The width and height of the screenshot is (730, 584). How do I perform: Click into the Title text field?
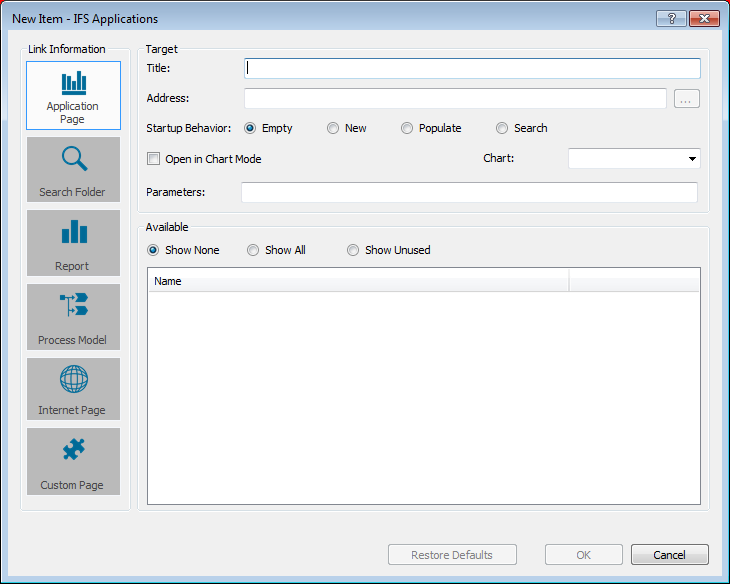tap(472, 68)
